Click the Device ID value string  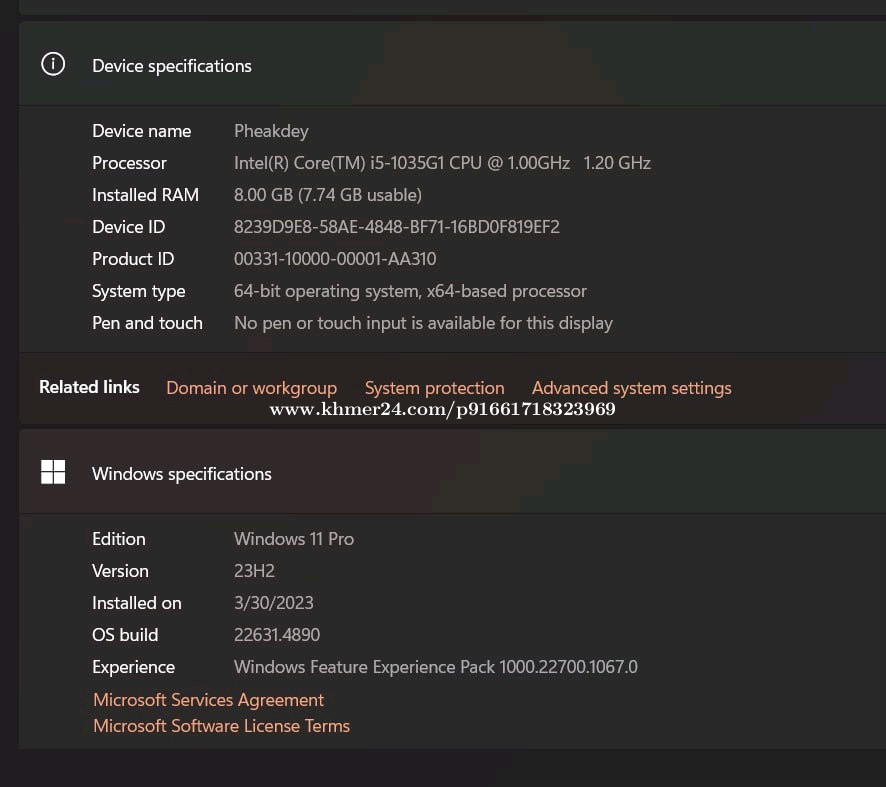397,227
